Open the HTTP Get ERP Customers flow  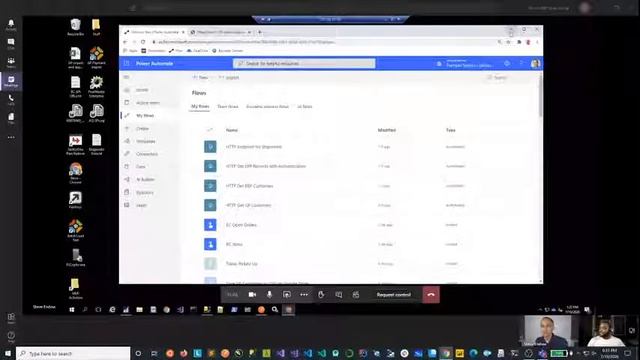(249, 186)
